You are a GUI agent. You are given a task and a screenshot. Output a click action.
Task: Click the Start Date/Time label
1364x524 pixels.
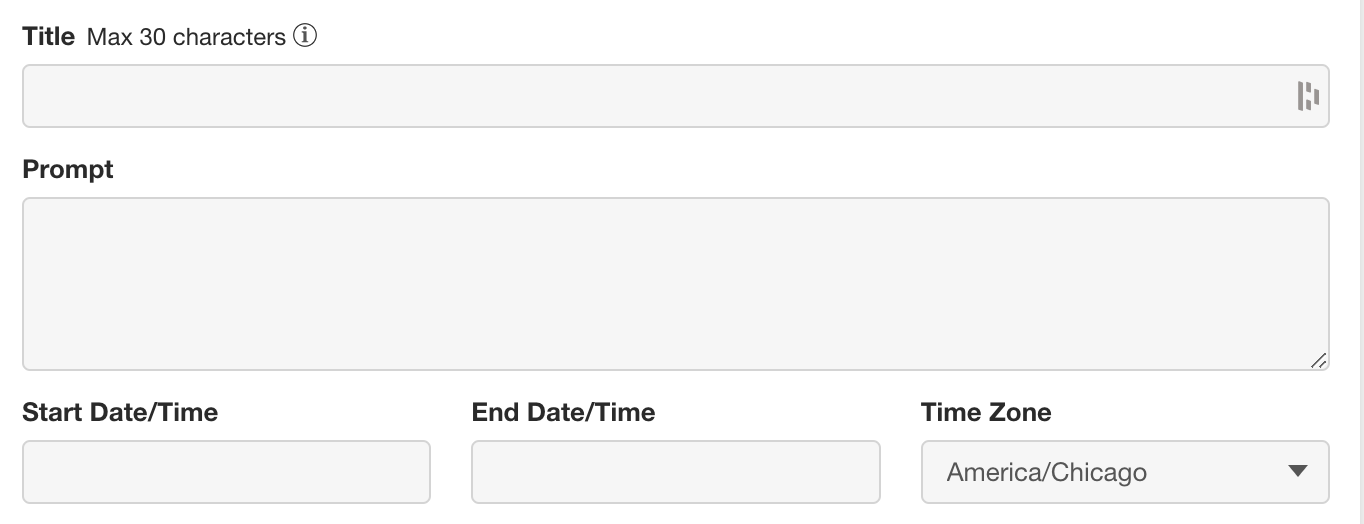click(x=120, y=412)
